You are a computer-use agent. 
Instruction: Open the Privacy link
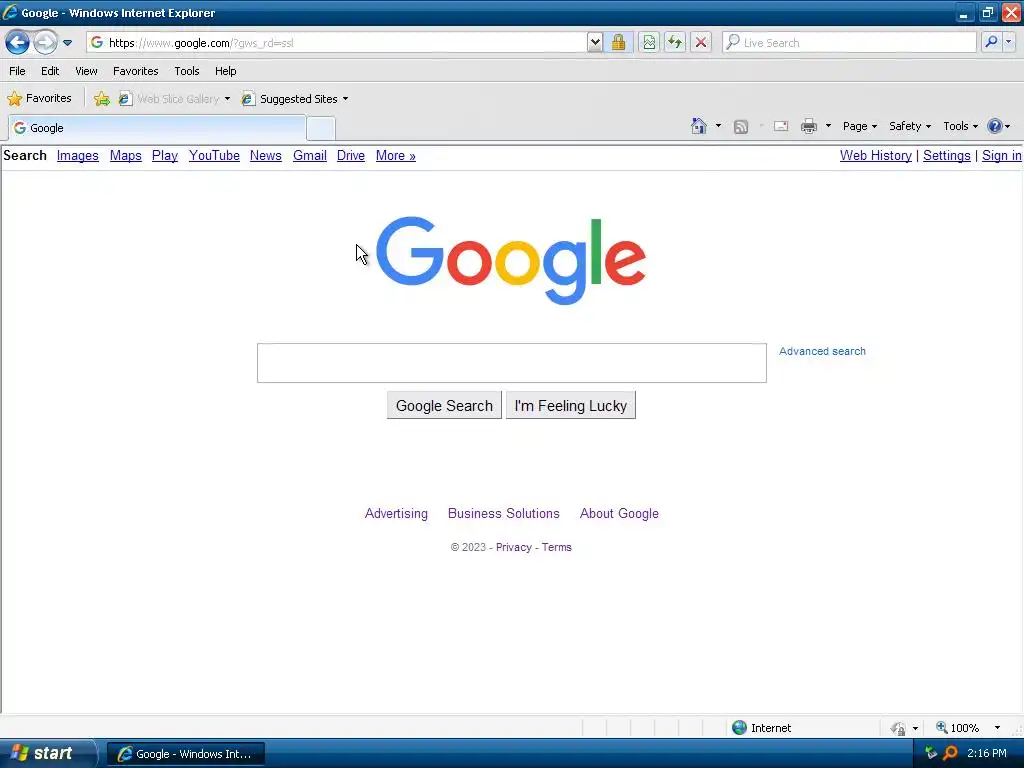point(514,547)
